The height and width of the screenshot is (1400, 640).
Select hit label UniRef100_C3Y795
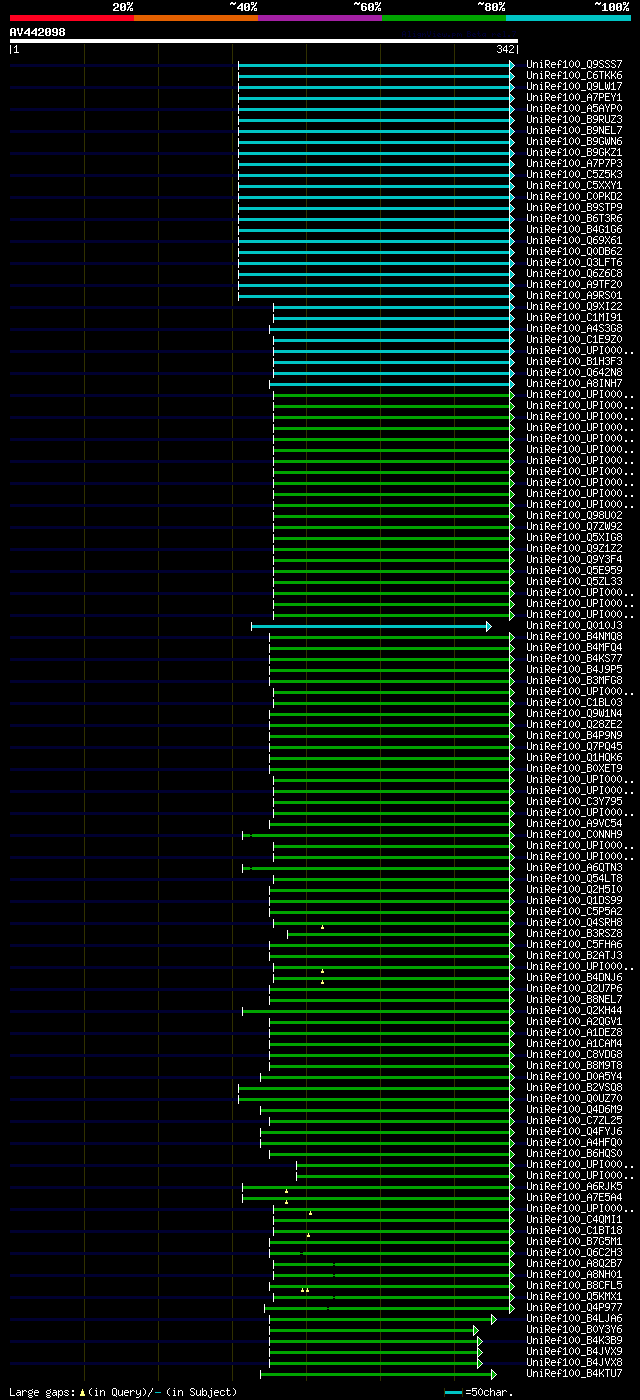[x=574, y=801]
